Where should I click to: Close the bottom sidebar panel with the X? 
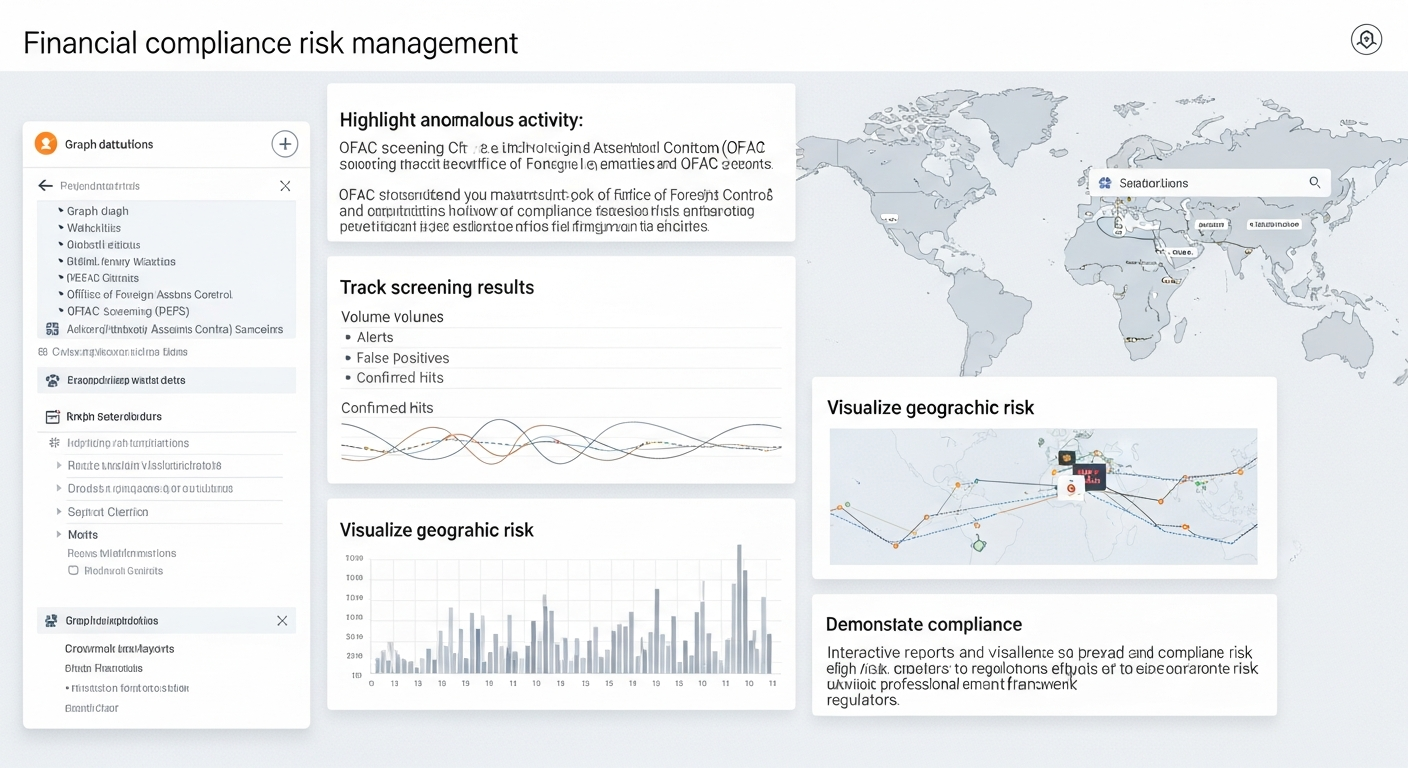tap(284, 620)
